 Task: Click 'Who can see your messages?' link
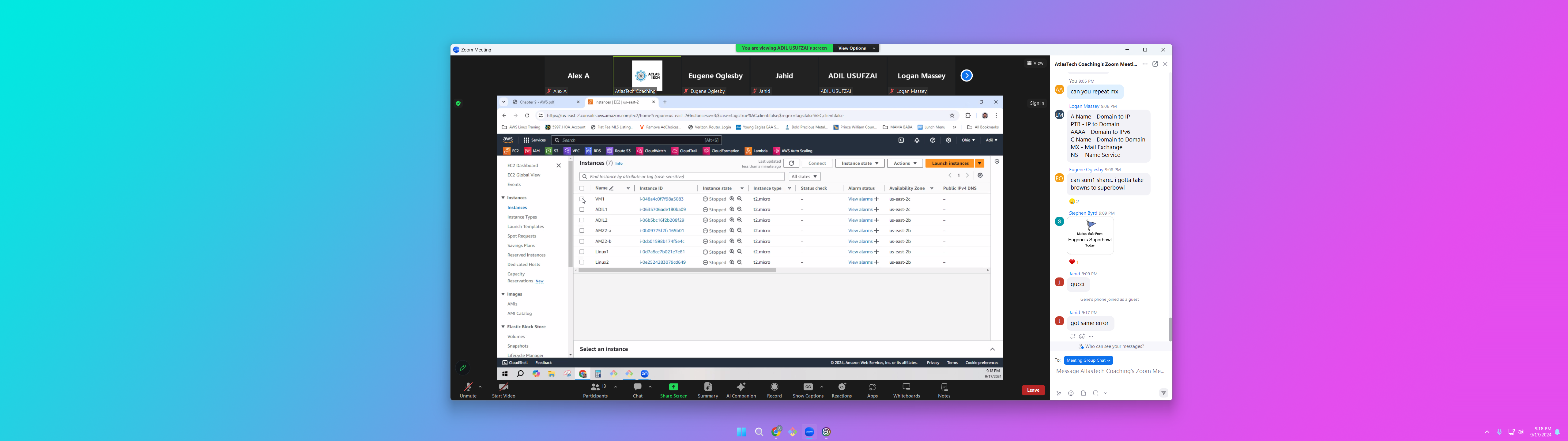(x=1114, y=347)
